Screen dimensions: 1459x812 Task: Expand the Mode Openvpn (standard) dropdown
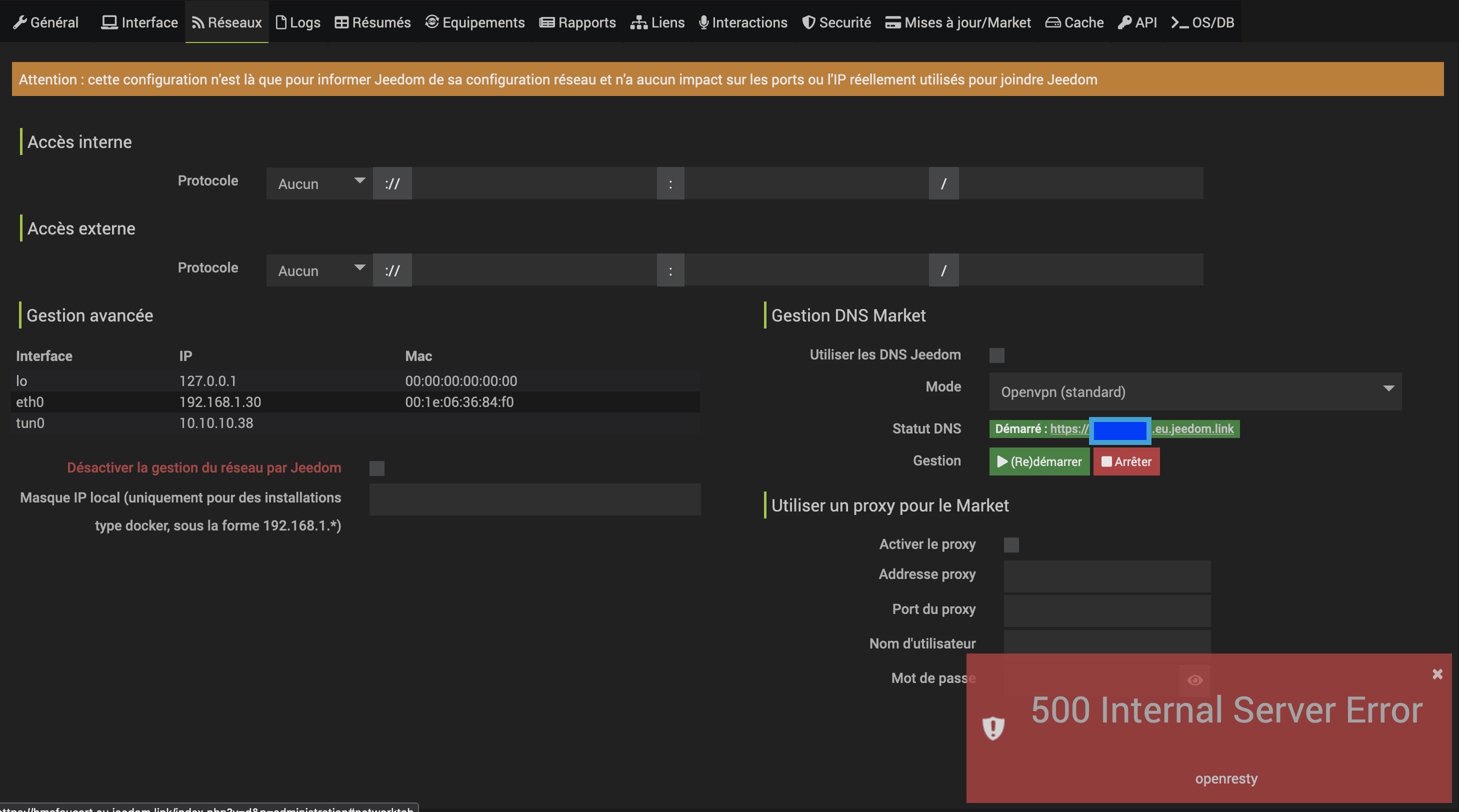pyautogui.click(x=1195, y=391)
